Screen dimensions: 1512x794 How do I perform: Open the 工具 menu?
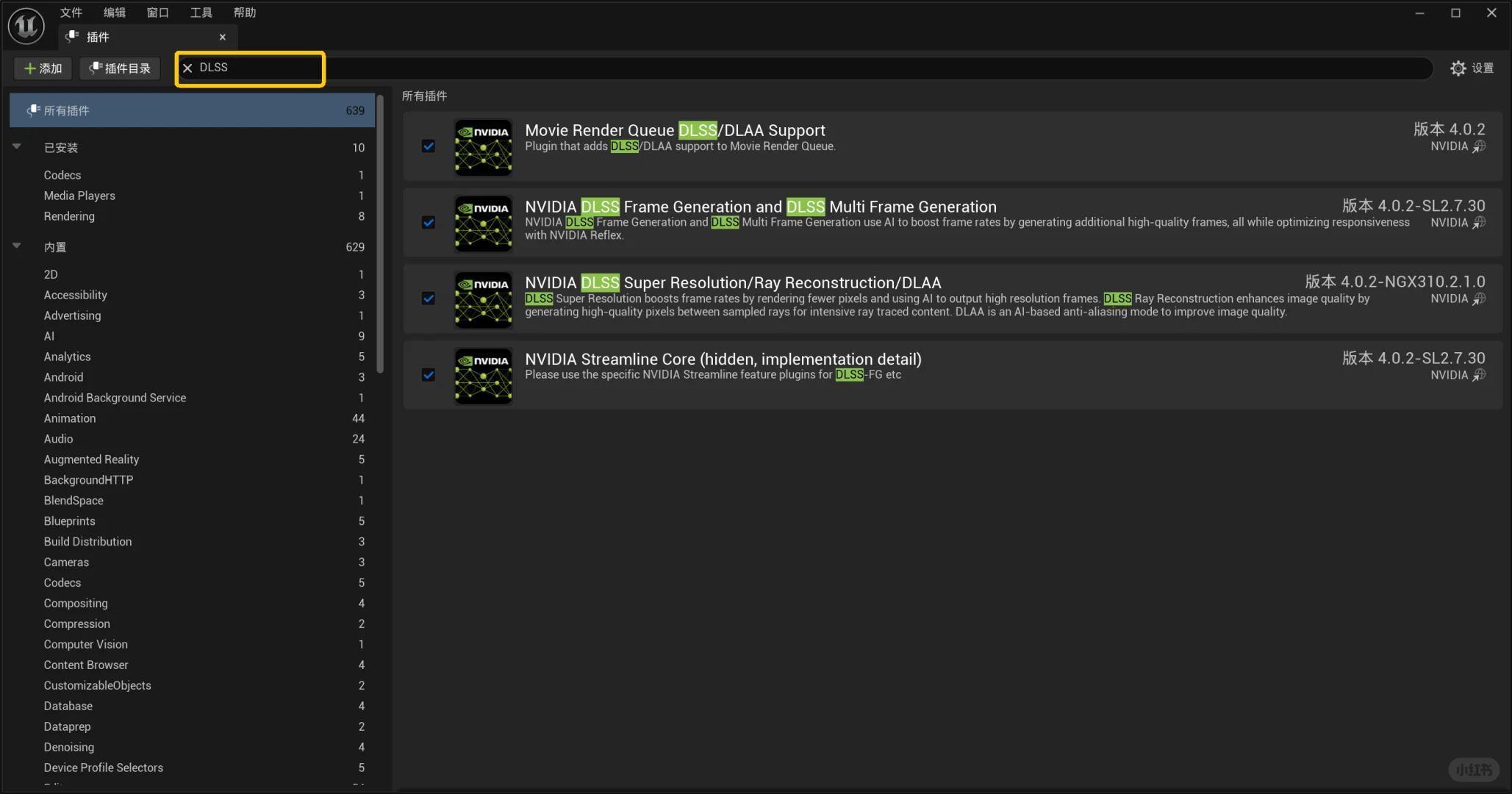[x=201, y=12]
